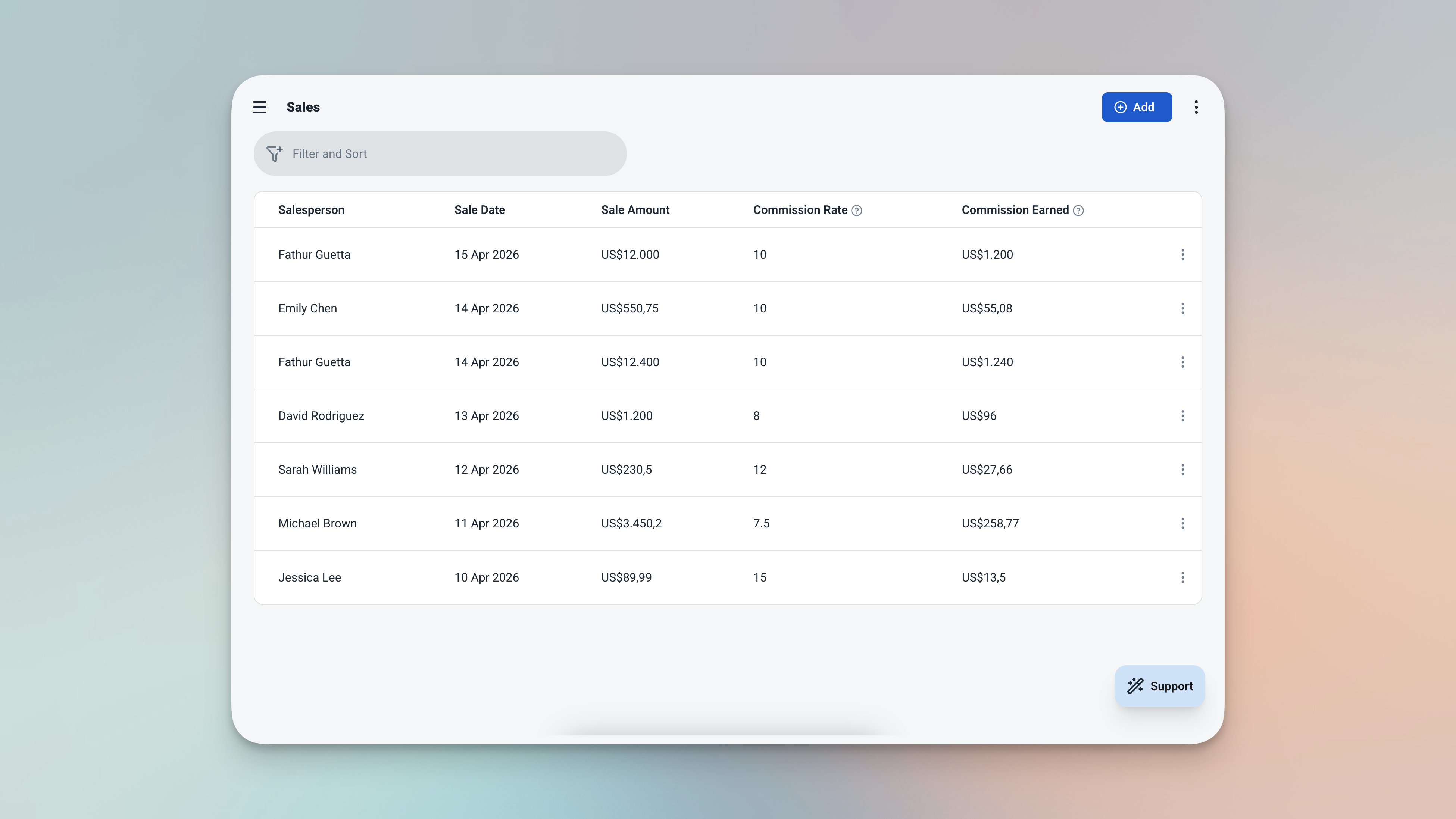Open row menu for Fathur Guetta 15 Apr

click(x=1182, y=255)
